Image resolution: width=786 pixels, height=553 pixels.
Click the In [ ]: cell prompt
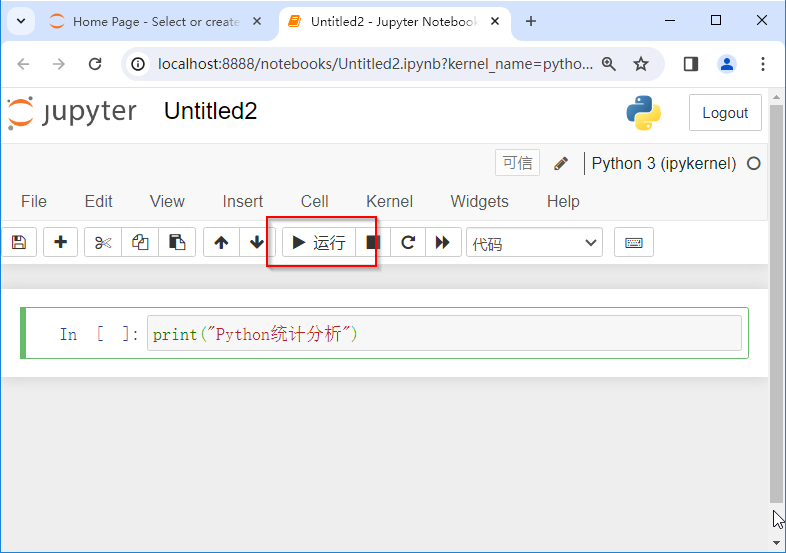click(99, 334)
